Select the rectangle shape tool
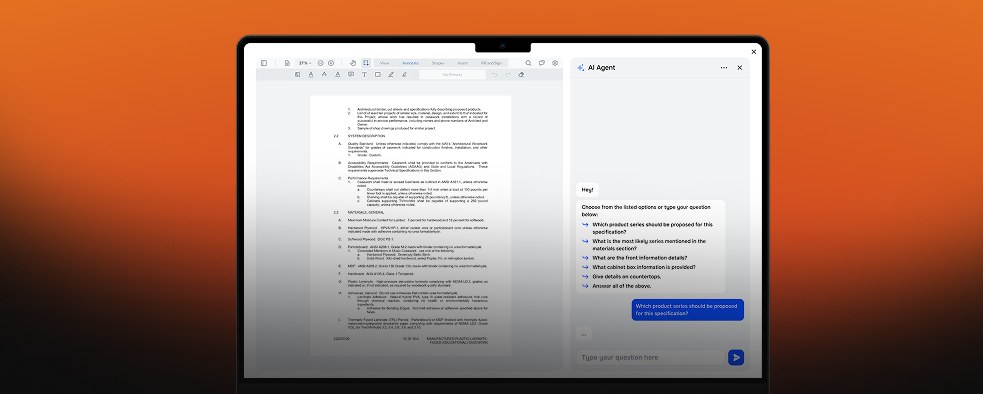 point(377,74)
